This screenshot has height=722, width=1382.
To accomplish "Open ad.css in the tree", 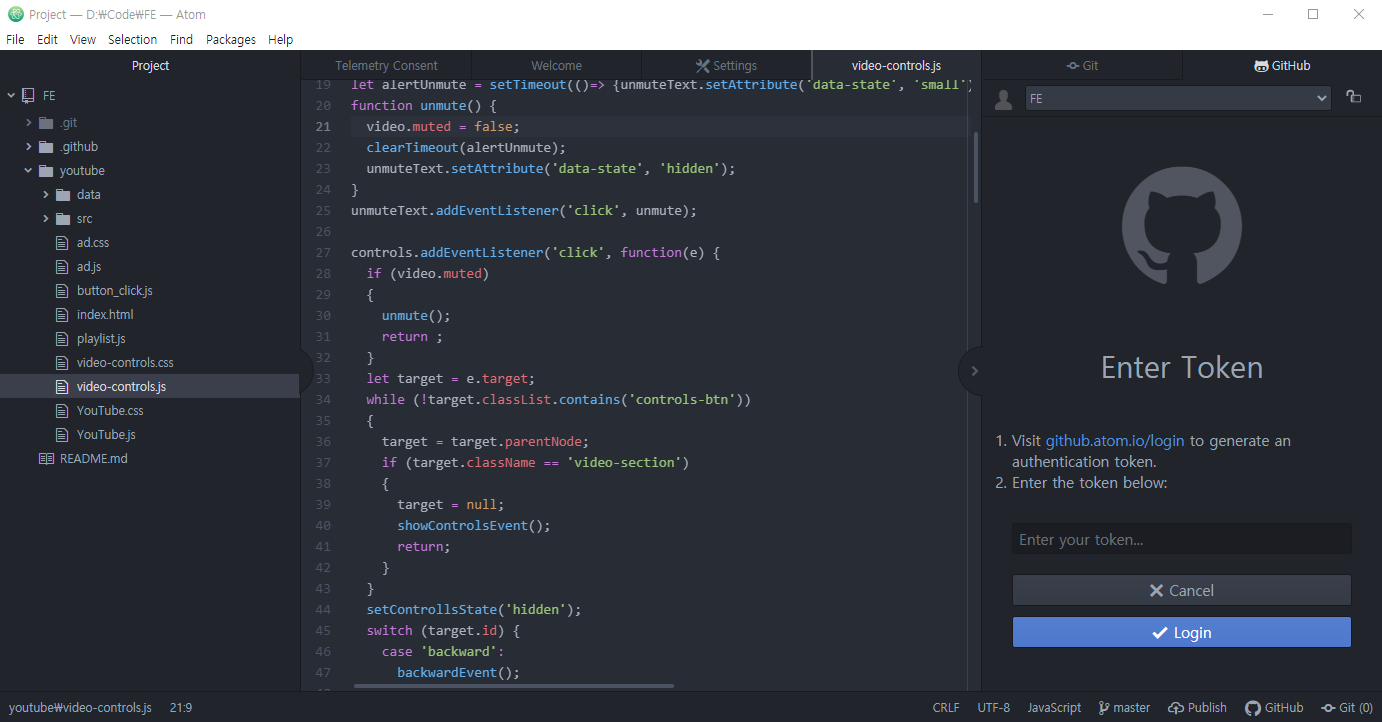I will pos(93,243).
